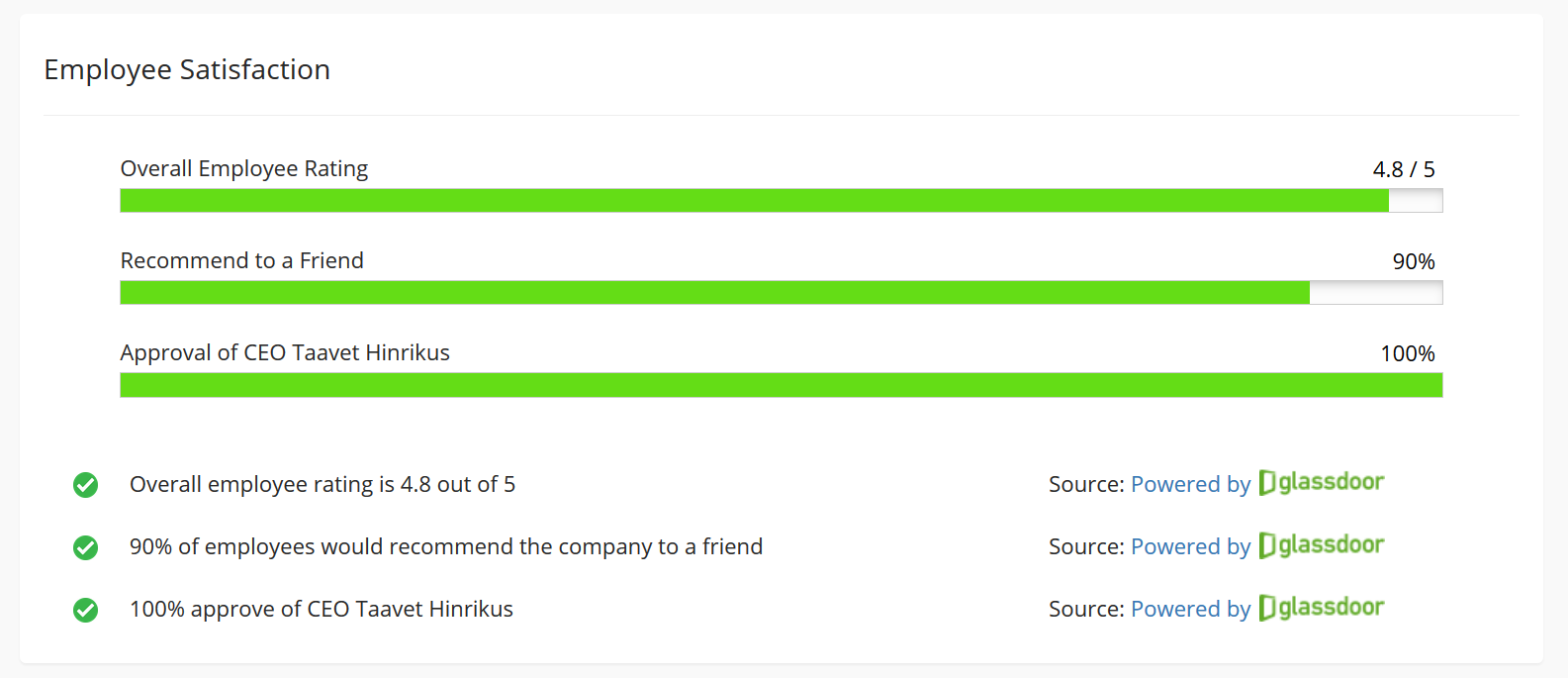Click green checkmark beside recommend to friend statement

pyautogui.click(x=86, y=547)
